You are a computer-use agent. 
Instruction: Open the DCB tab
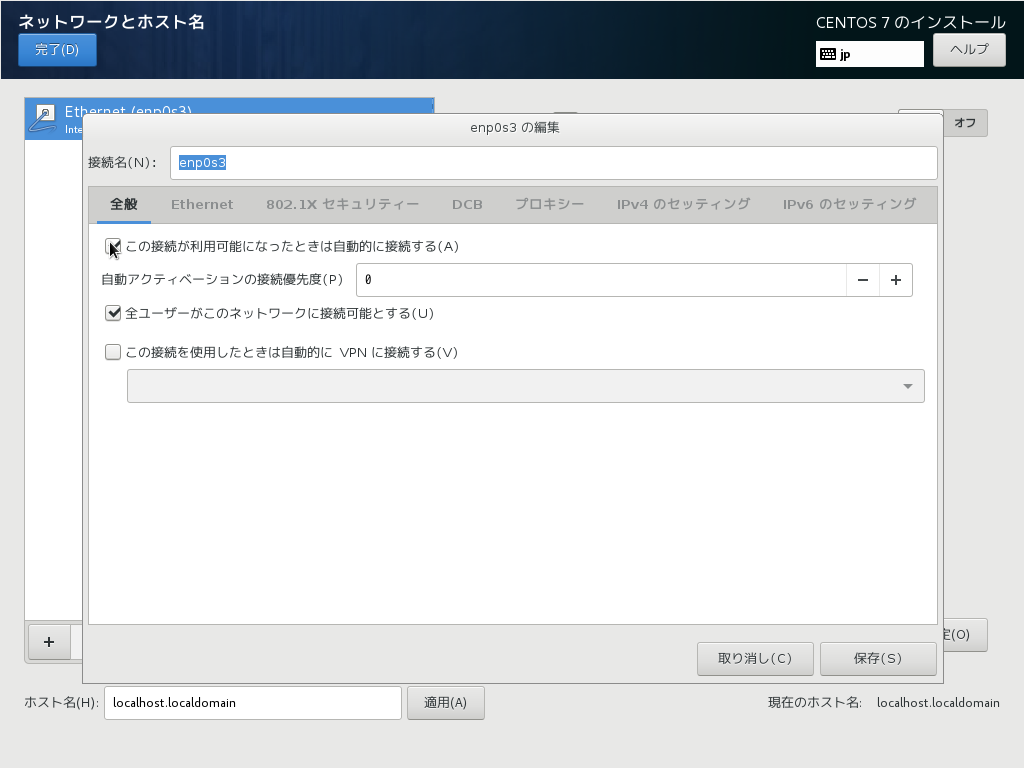pyautogui.click(x=467, y=204)
